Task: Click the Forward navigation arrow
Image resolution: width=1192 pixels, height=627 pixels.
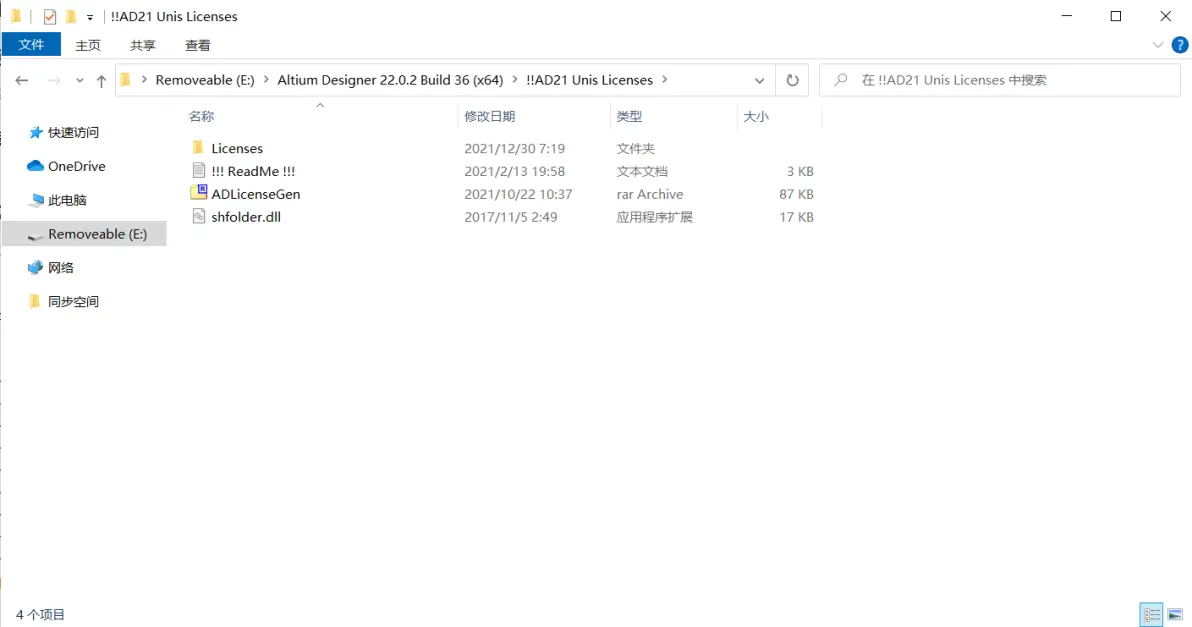Action: pyautogui.click(x=53, y=81)
